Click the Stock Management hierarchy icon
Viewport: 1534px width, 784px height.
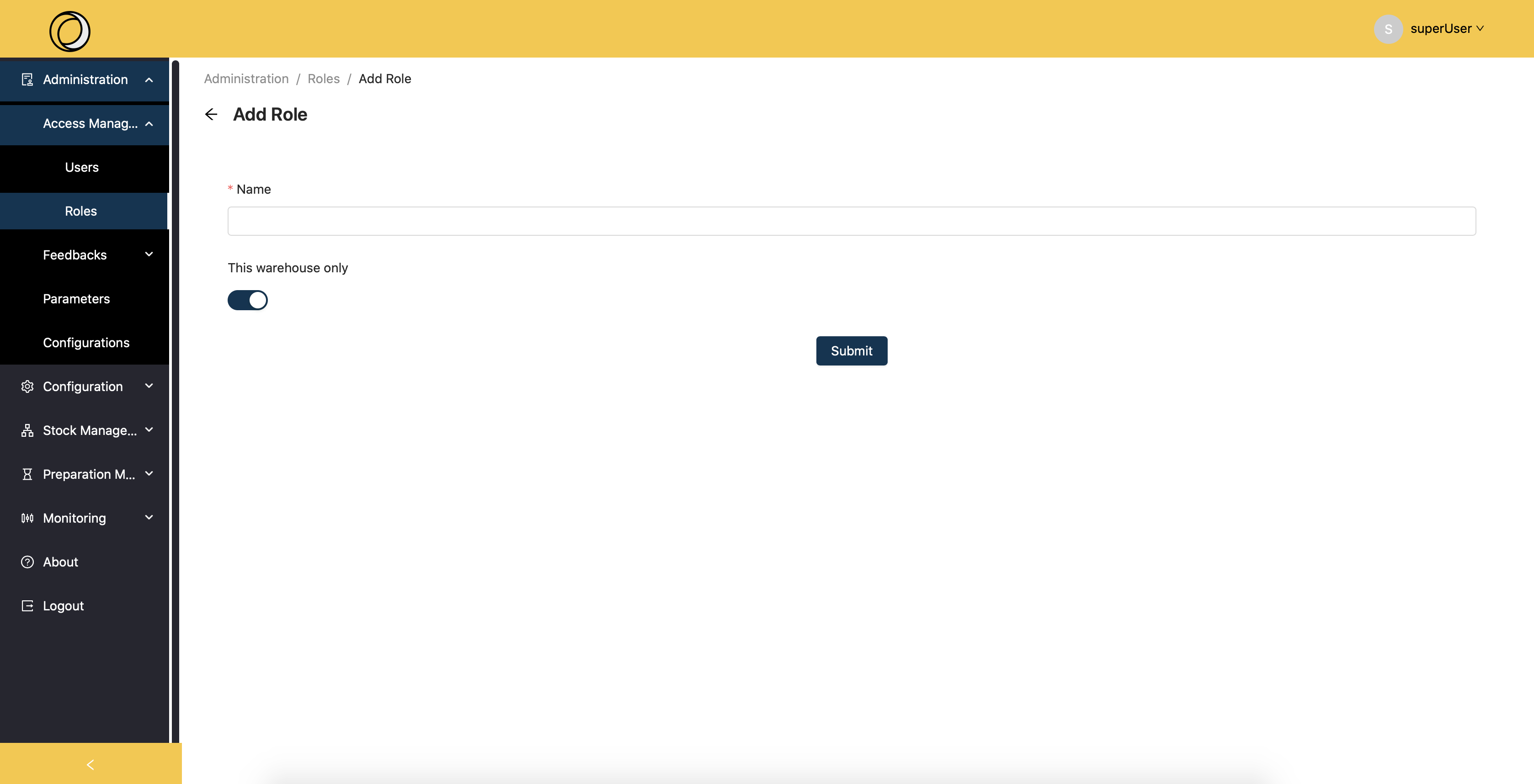pos(27,430)
